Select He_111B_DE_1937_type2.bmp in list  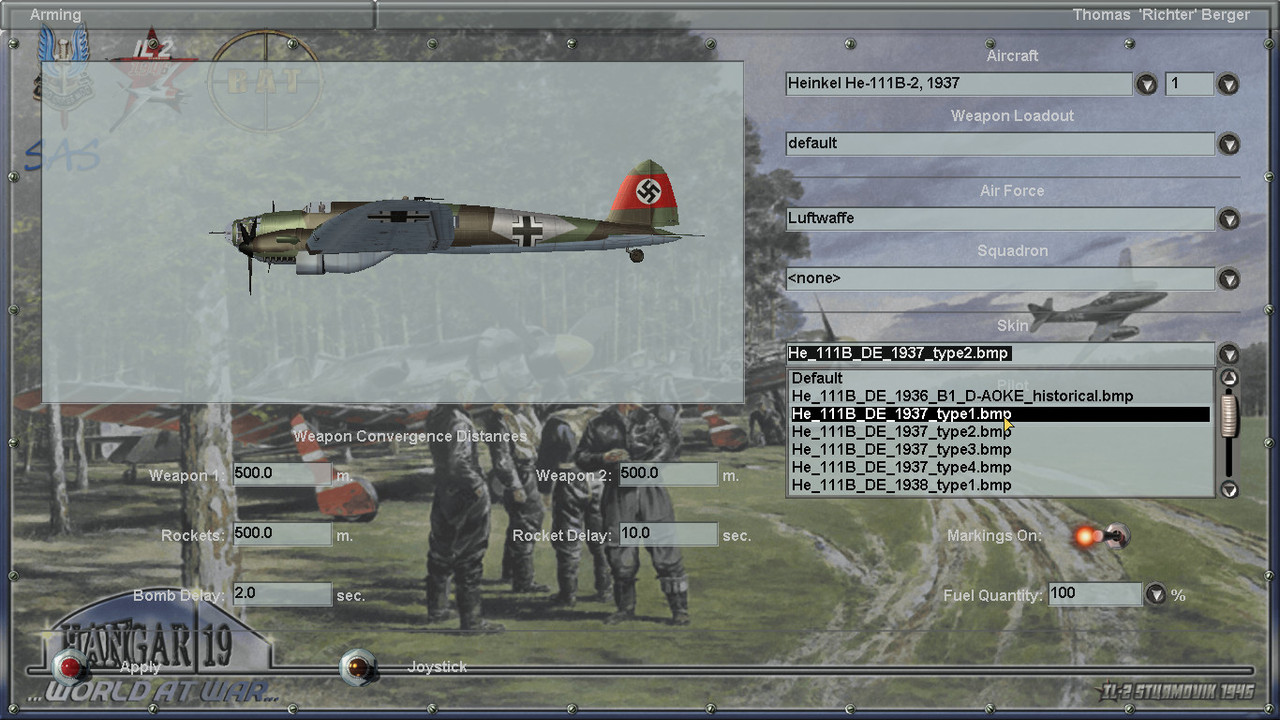click(x=1000, y=432)
